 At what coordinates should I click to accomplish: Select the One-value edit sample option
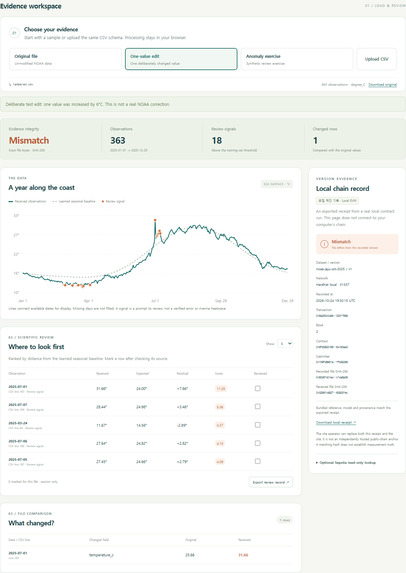[x=181, y=59]
